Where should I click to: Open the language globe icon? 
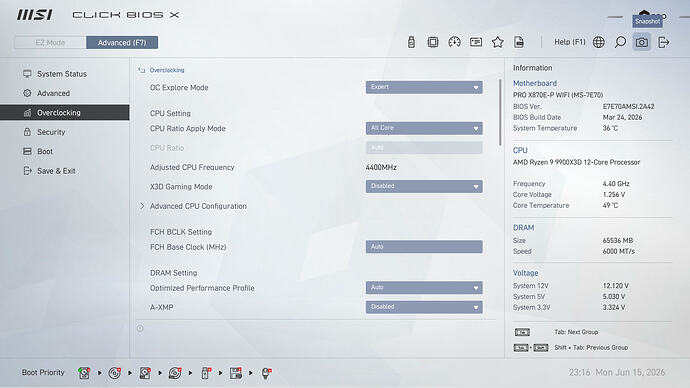point(598,42)
